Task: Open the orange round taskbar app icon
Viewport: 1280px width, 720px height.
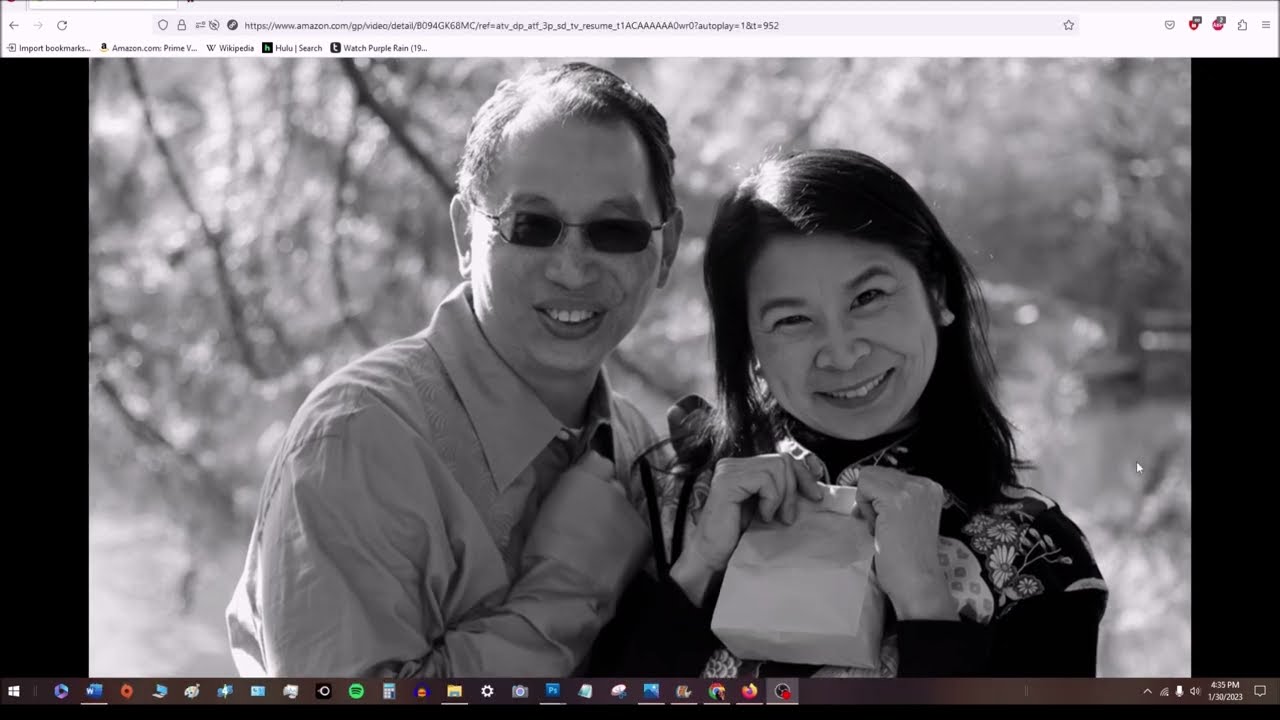Action: 126,691
